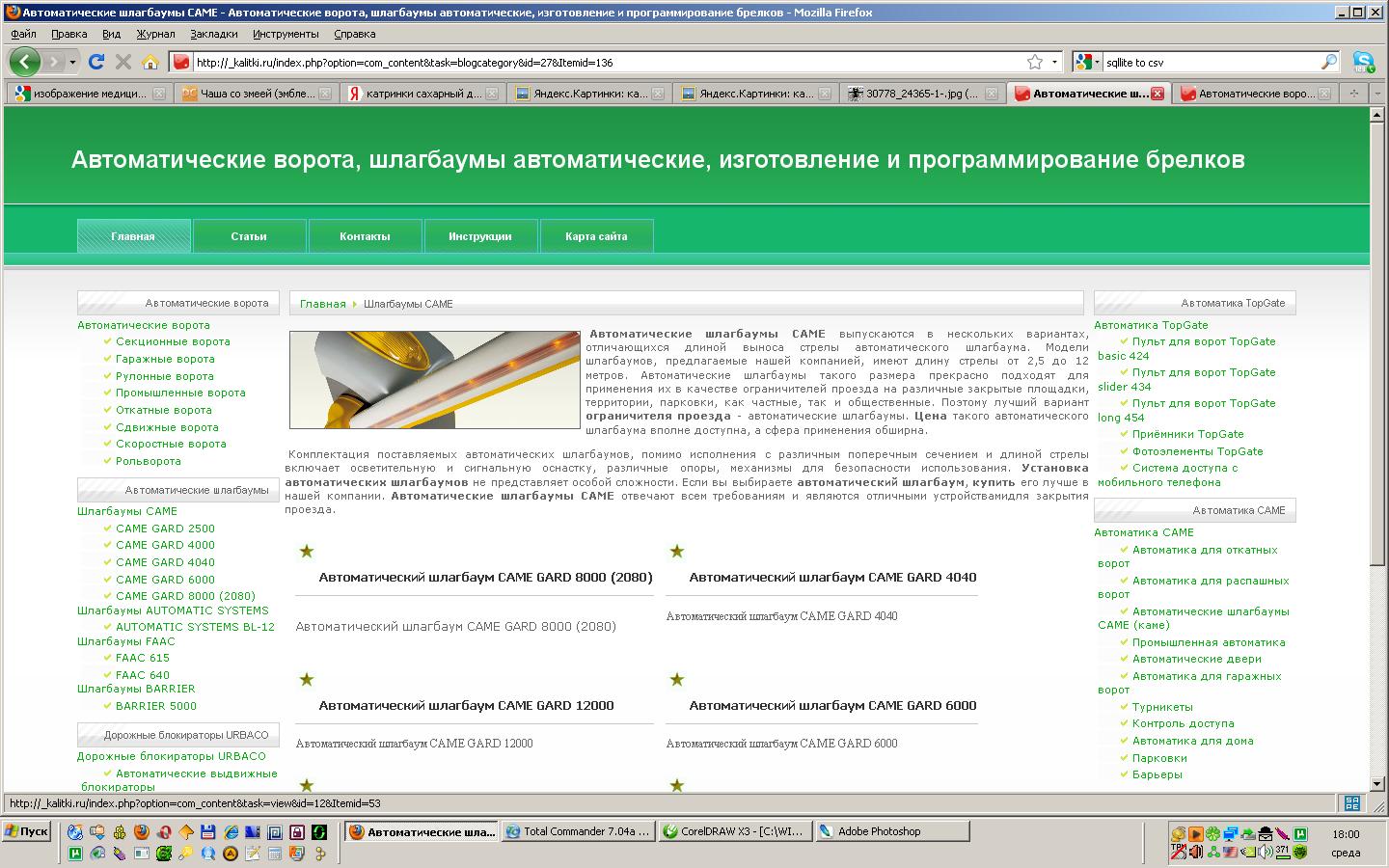Click the star next to CAME GARD 12000 article
This screenshot has height=868, width=1389.
tap(307, 679)
